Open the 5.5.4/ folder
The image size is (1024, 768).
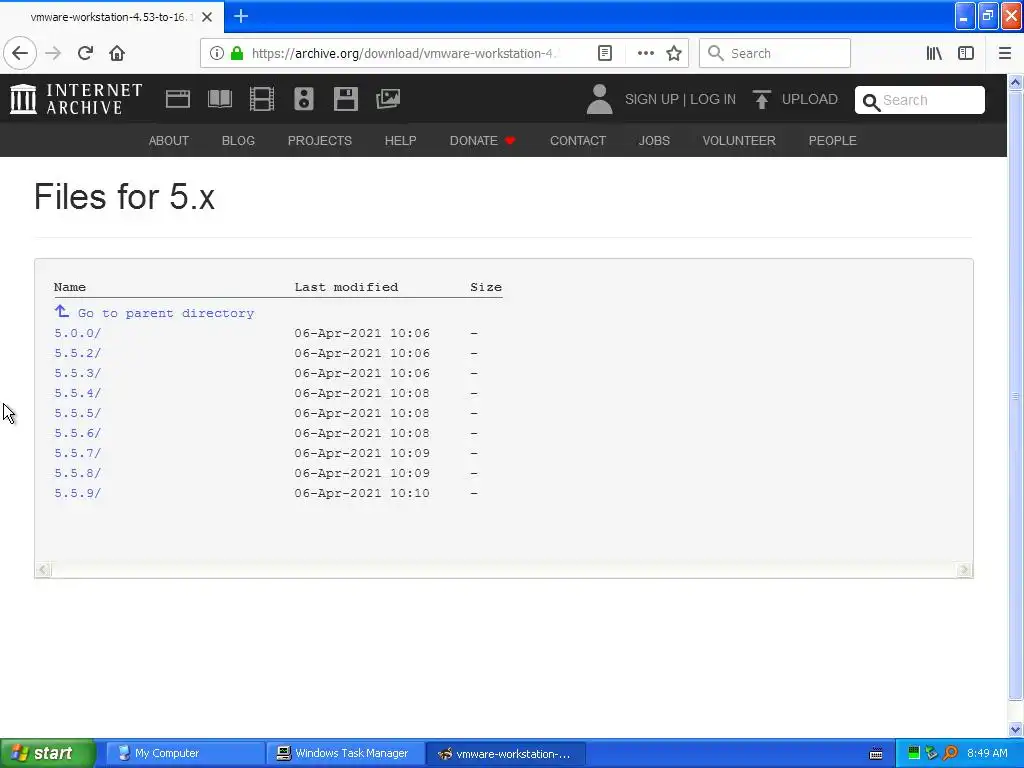click(78, 393)
